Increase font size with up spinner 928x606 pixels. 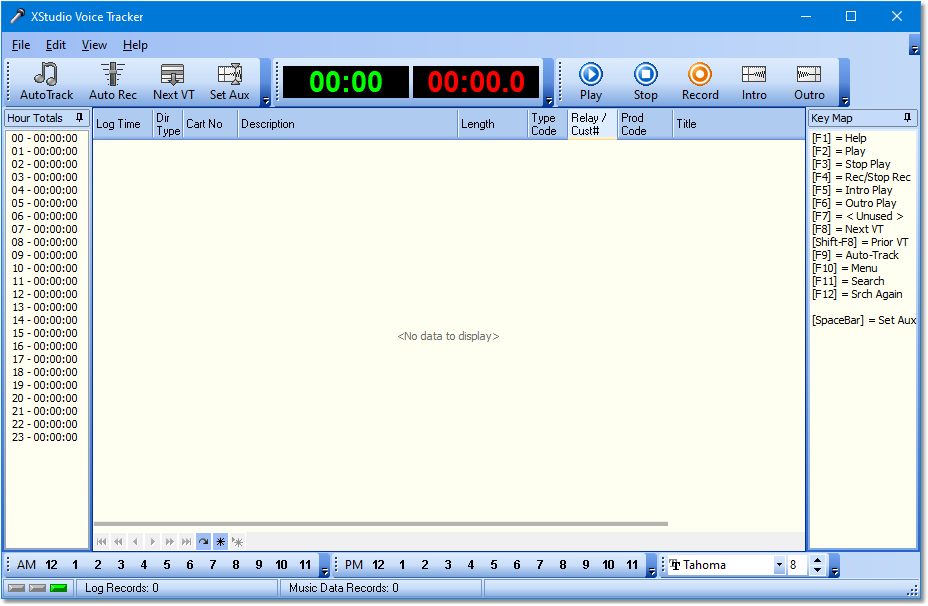coord(817,560)
